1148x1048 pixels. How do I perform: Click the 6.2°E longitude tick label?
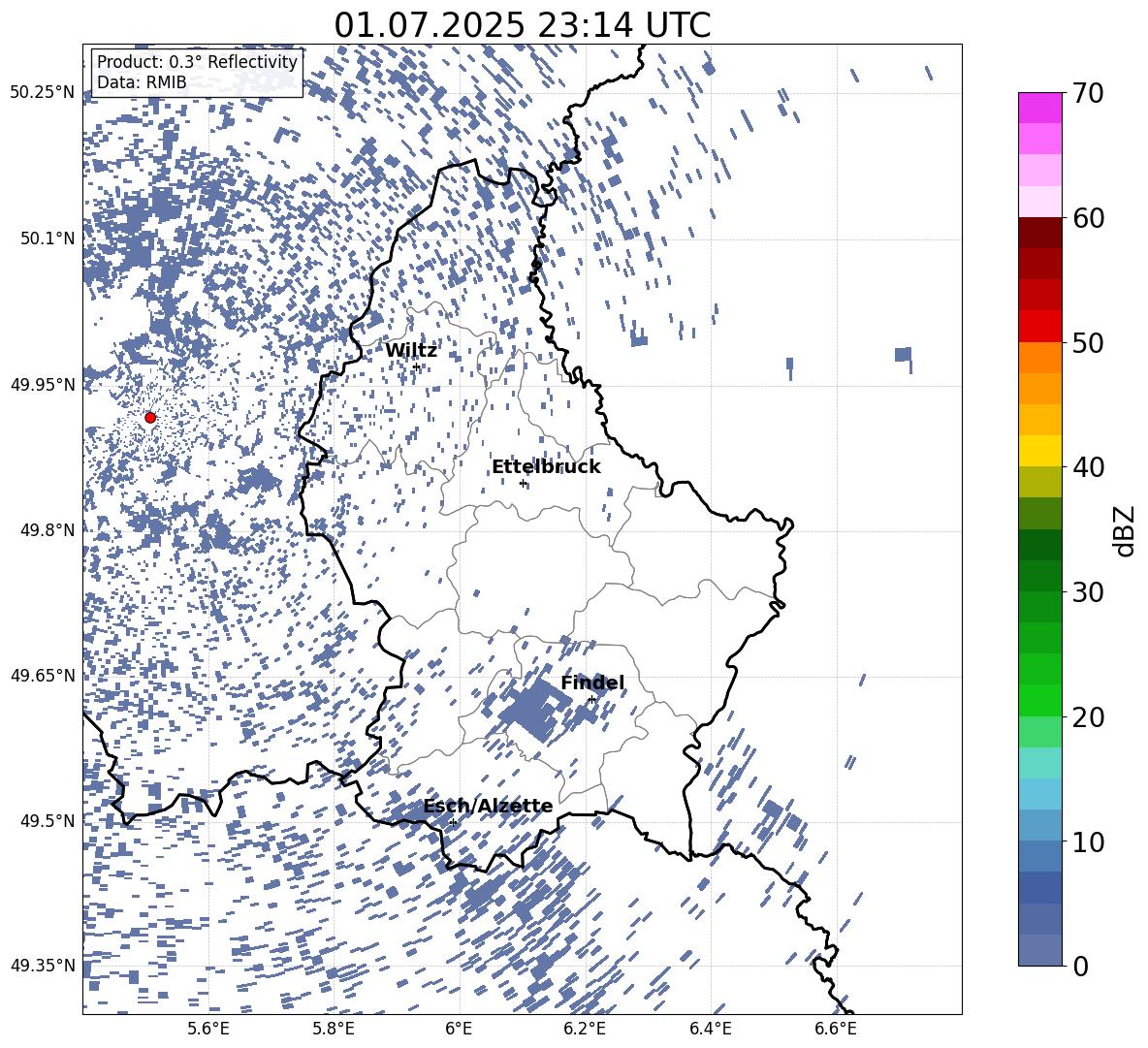585,1029
